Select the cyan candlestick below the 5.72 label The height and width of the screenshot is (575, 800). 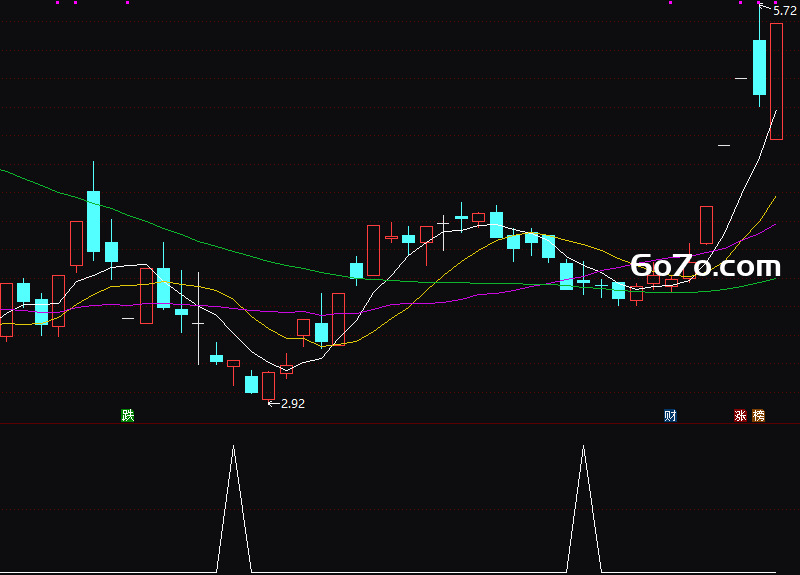tap(759, 67)
